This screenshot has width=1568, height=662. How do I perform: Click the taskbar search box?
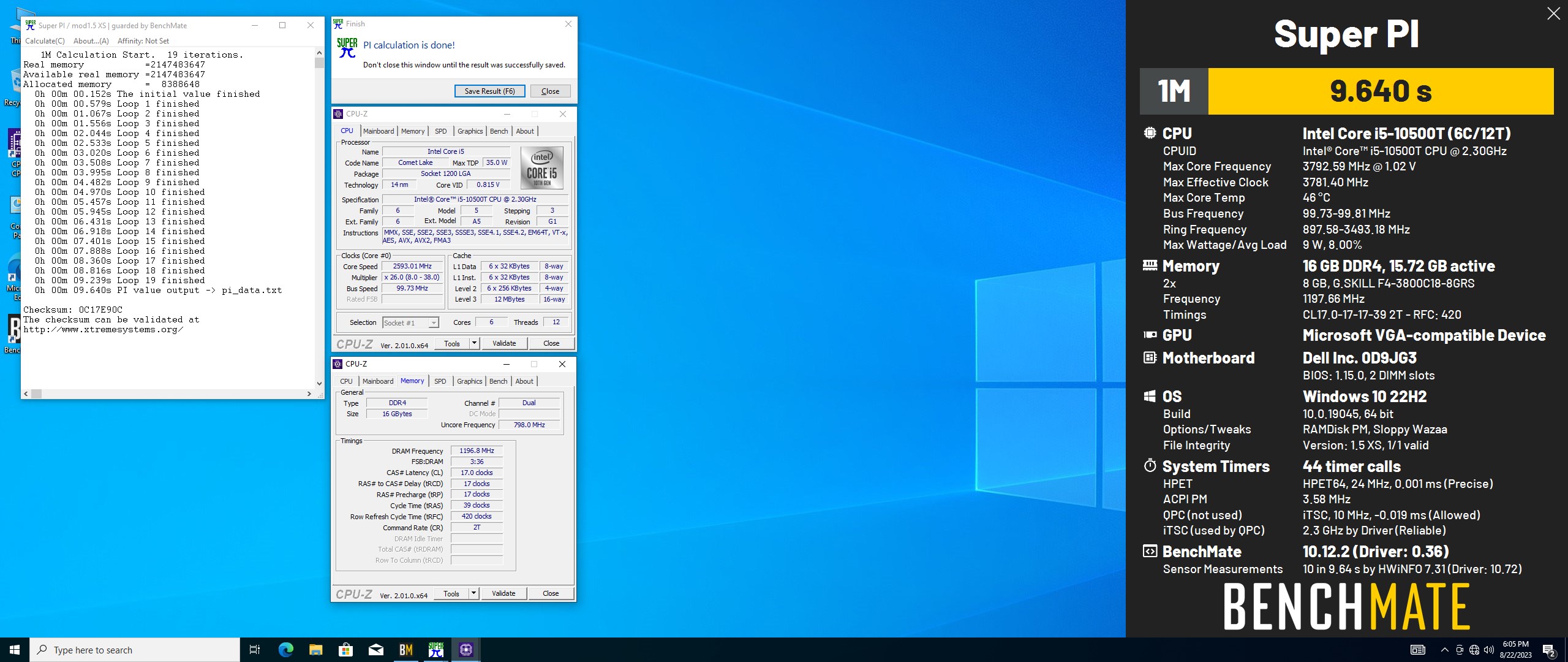point(135,650)
